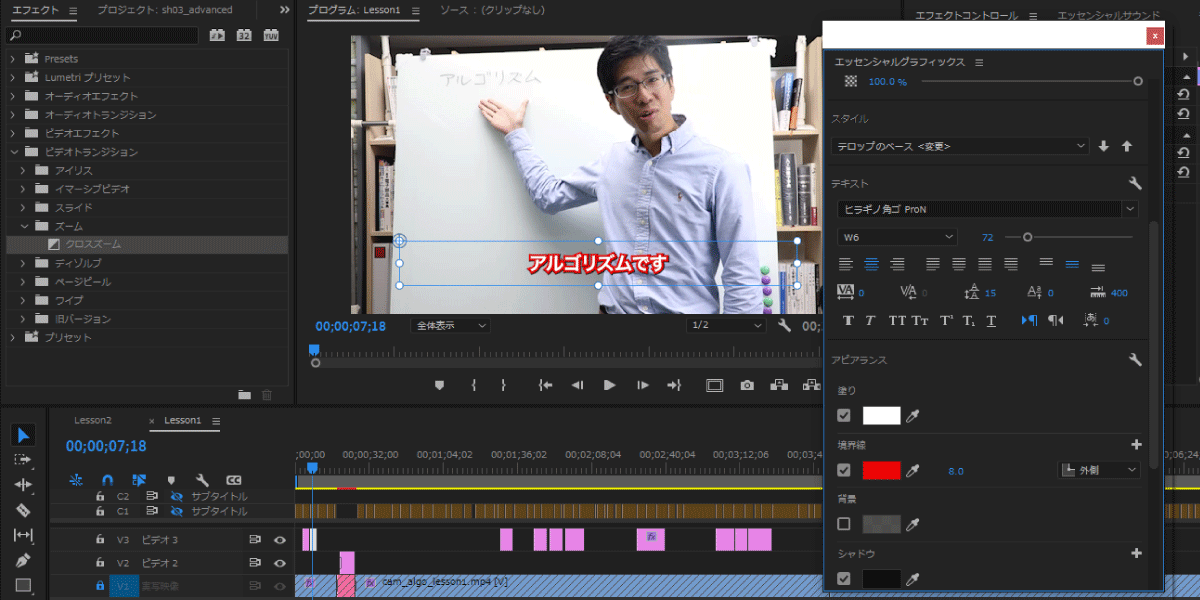Toggle fill checkbox in appearance

click(x=844, y=416)
